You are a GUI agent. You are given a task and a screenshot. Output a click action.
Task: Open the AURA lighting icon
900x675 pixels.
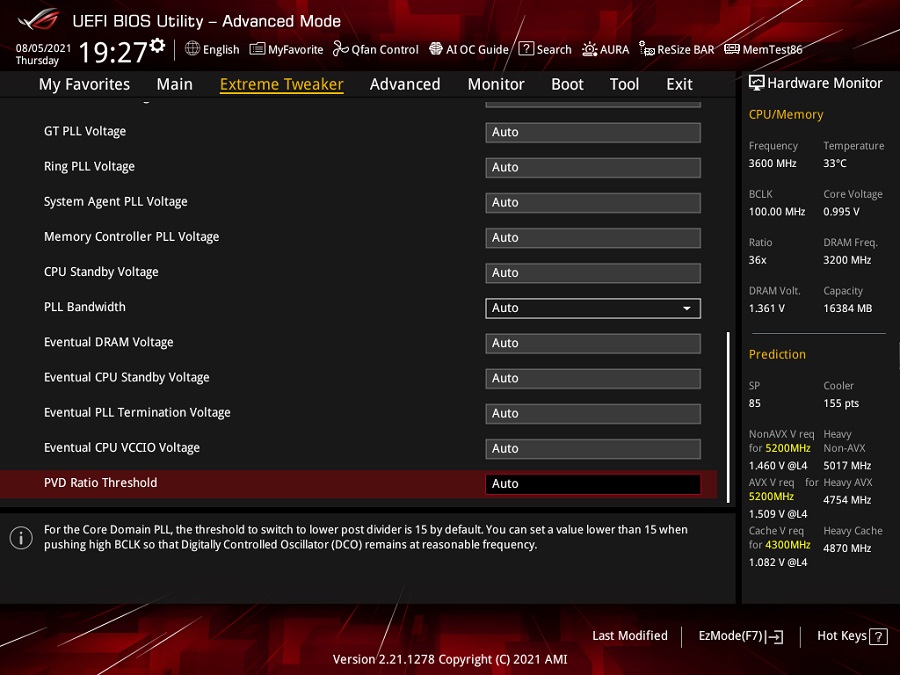point(589,49)
